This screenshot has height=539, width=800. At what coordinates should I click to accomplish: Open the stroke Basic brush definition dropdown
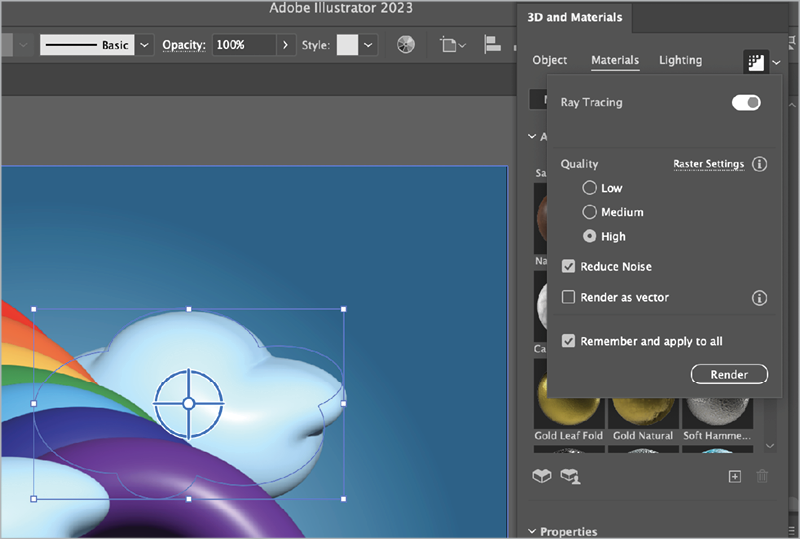point(144,45)
